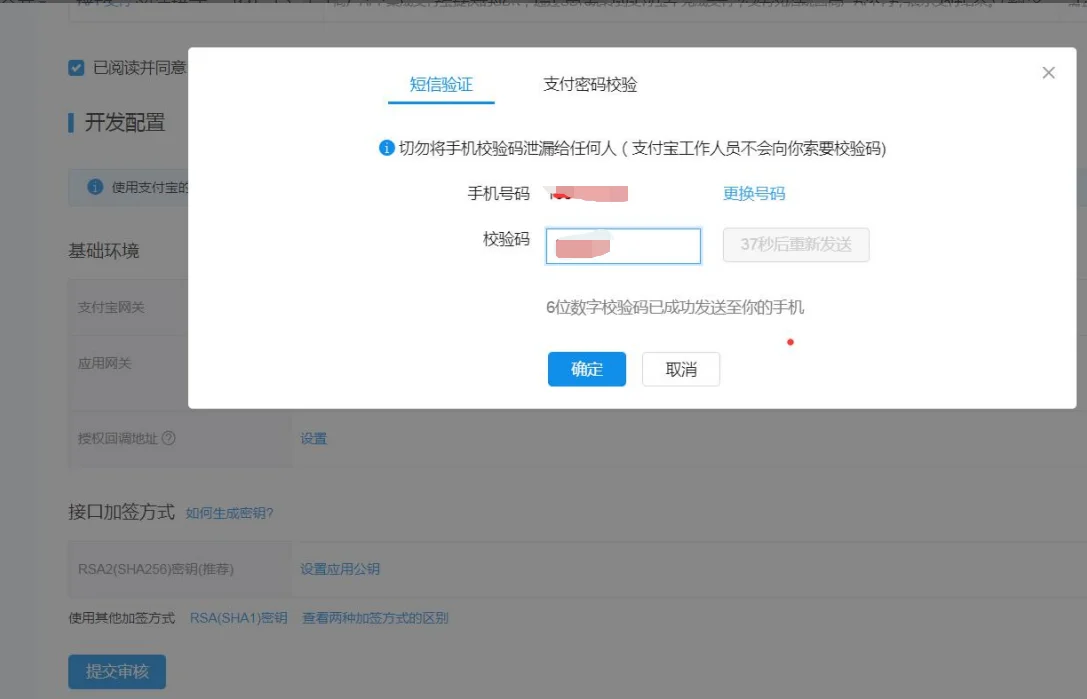Toggle the 已阅读并同意 checkbox
This screenshot has height=699, width=1087.
(76, 67)
